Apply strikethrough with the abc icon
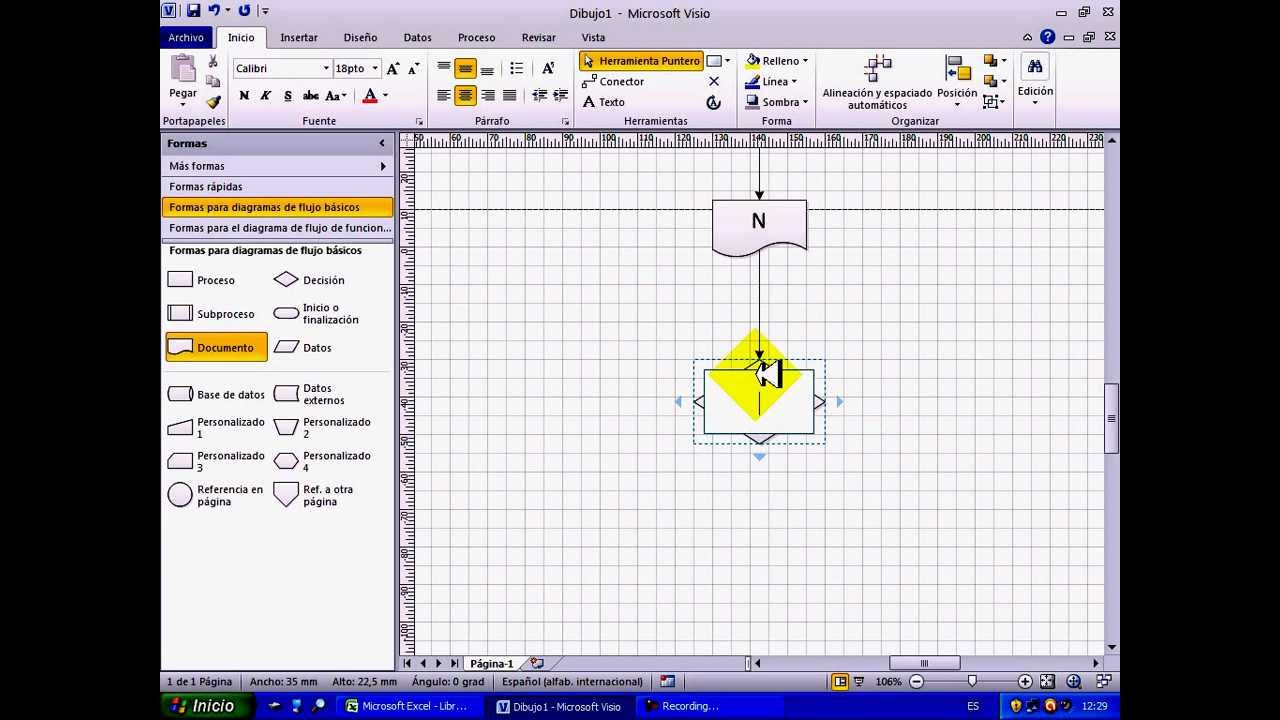The height and width of the screenshot is (720, 1280). 310,96
